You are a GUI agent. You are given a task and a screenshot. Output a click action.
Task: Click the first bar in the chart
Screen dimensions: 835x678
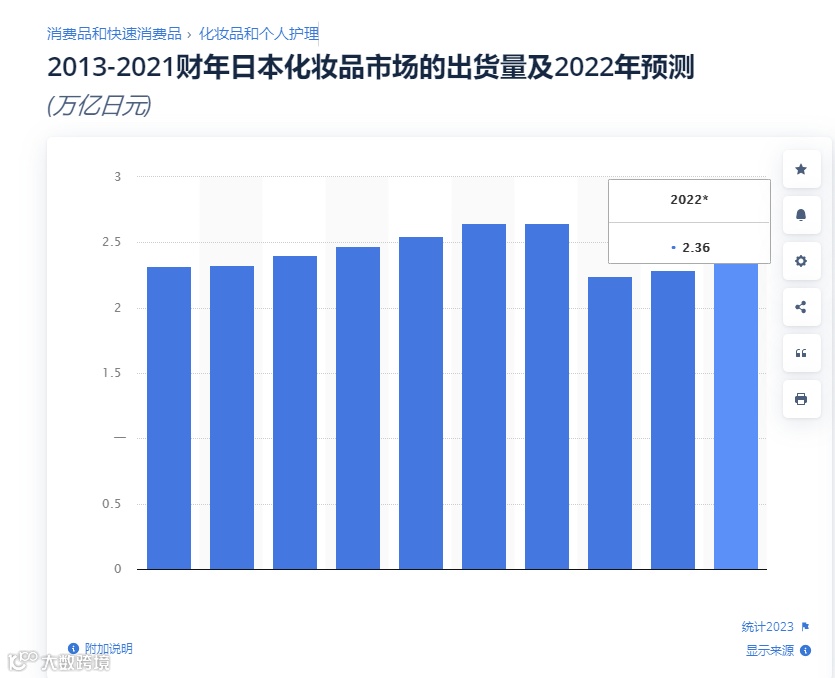coord(169,418)
